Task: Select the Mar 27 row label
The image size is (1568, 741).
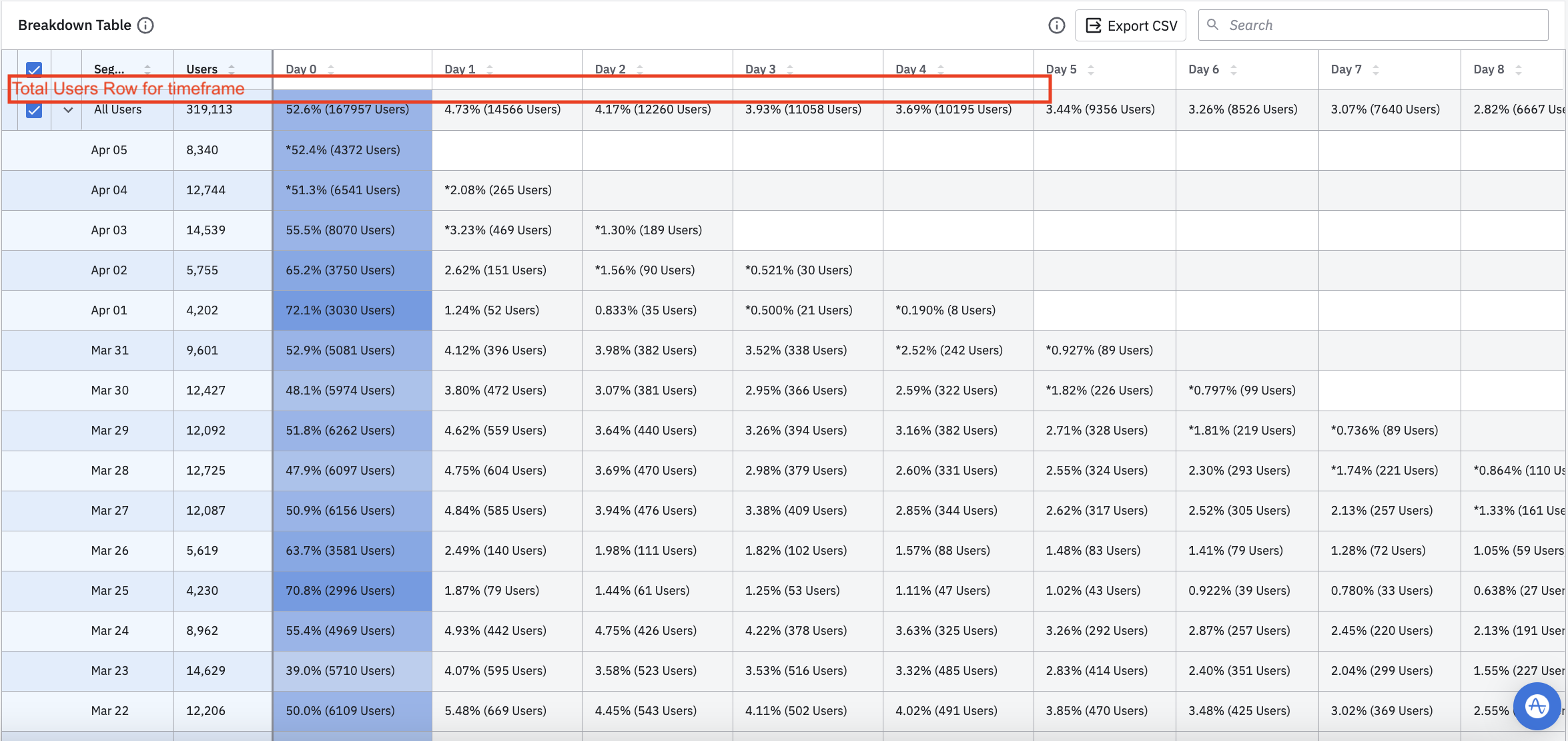Action: (109, 511)
